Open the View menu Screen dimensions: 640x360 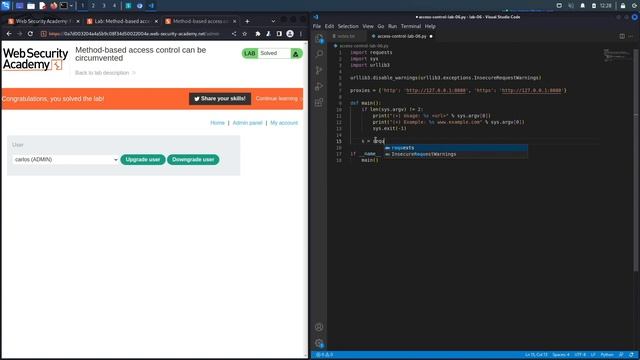point(368,26)
